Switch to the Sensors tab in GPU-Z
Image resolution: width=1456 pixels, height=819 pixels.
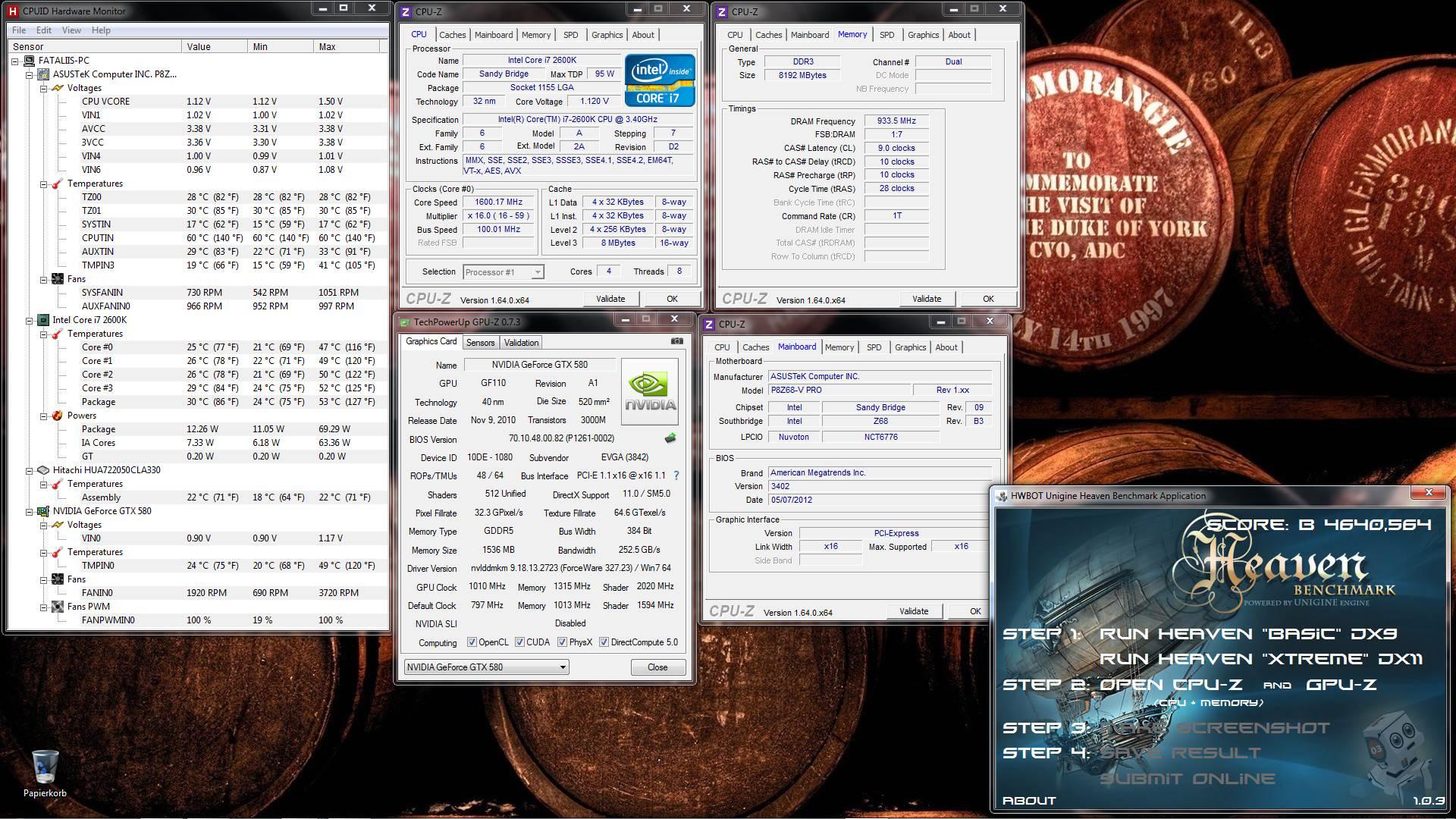[x=480, y=343]
